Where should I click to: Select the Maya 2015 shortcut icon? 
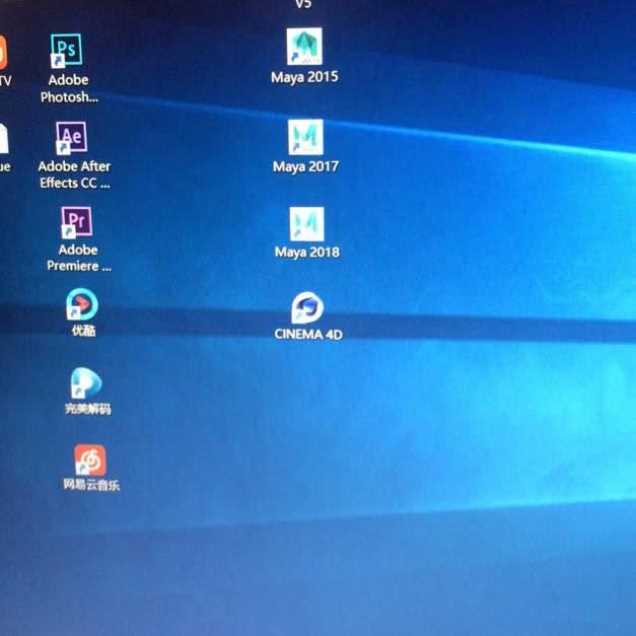pos(305,46)
